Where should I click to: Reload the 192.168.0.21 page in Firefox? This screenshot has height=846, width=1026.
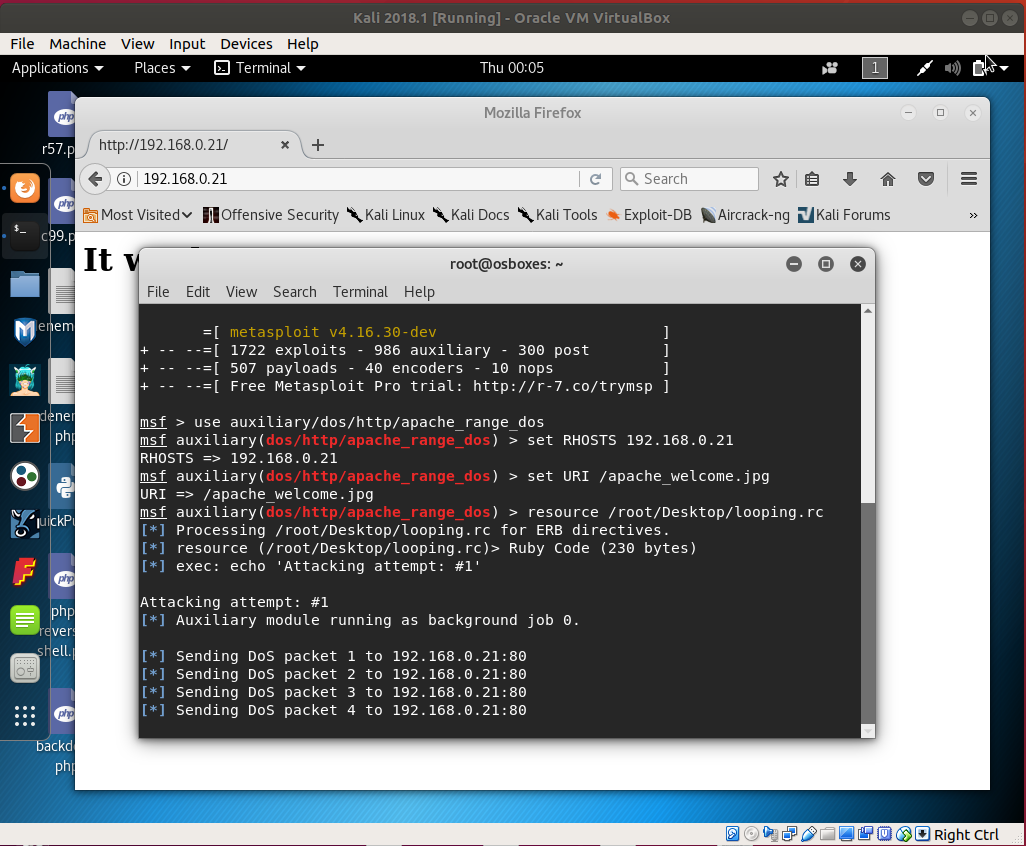coord(595,179)
